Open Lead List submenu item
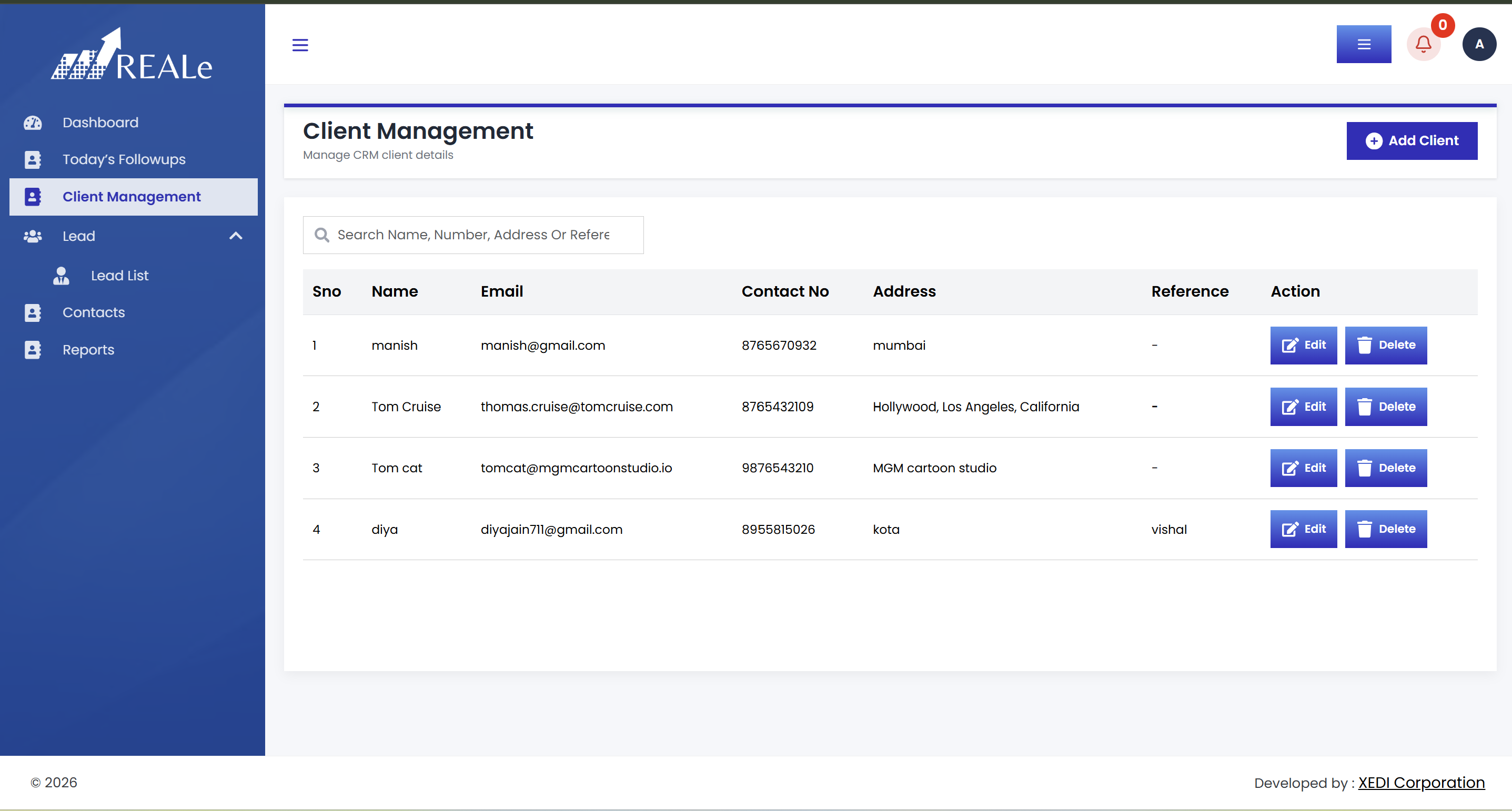Screen dimensions: 1512x811 click(x=120, y=275)
